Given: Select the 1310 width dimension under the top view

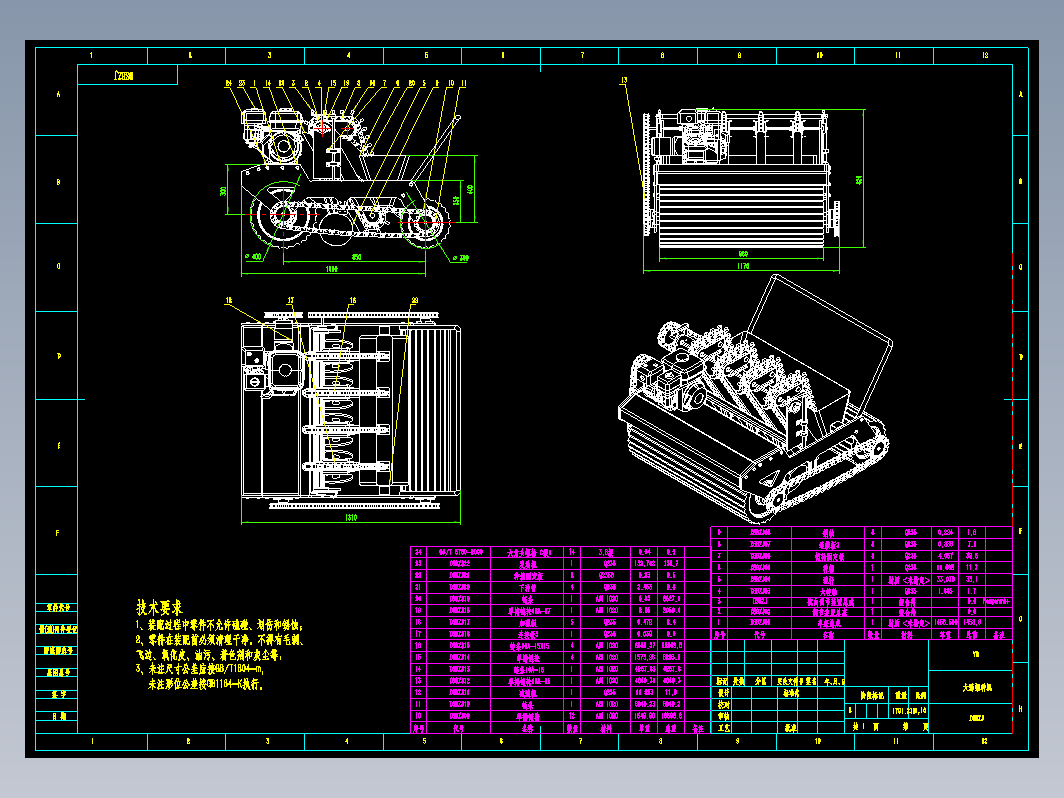Looking at the screenshot, I should click(x=351, y=518).
